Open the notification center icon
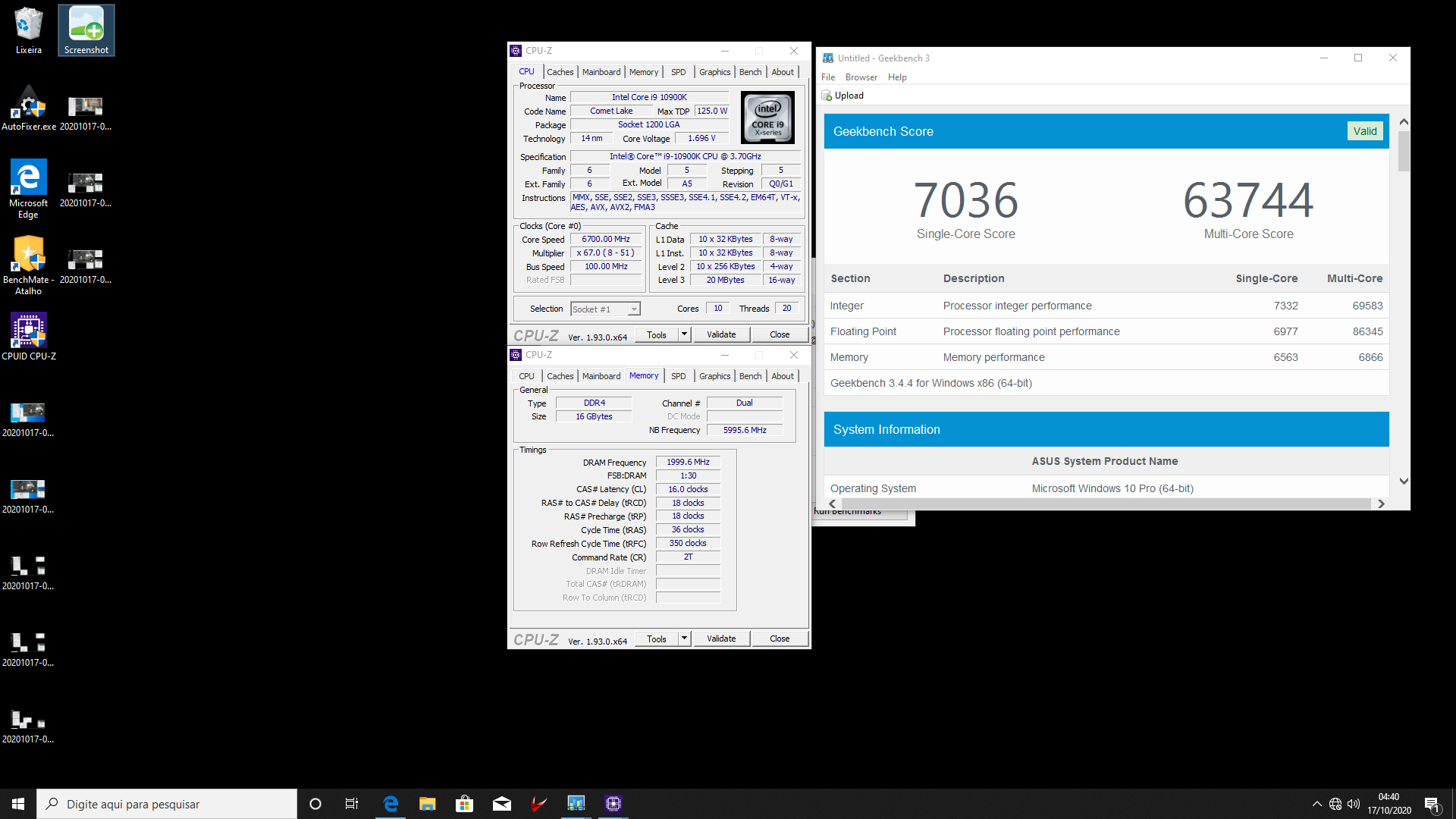This screenshot has height=819, width=1456. pyautogui.click(x=1432, y=804)
